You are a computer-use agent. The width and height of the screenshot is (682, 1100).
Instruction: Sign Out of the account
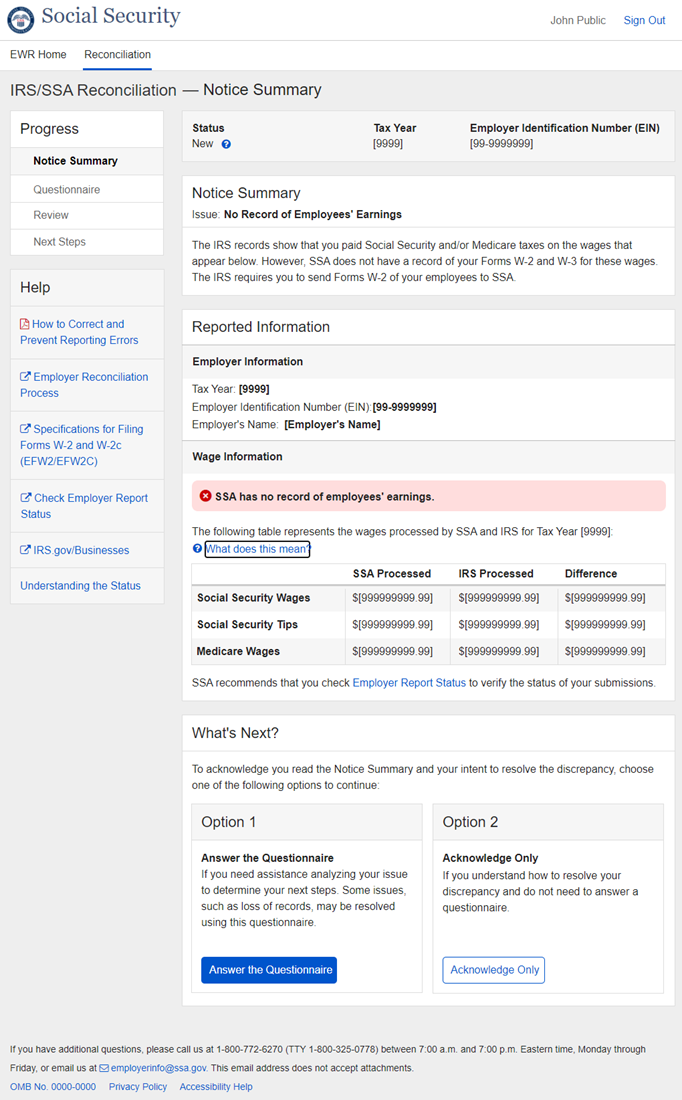[644, 20]
